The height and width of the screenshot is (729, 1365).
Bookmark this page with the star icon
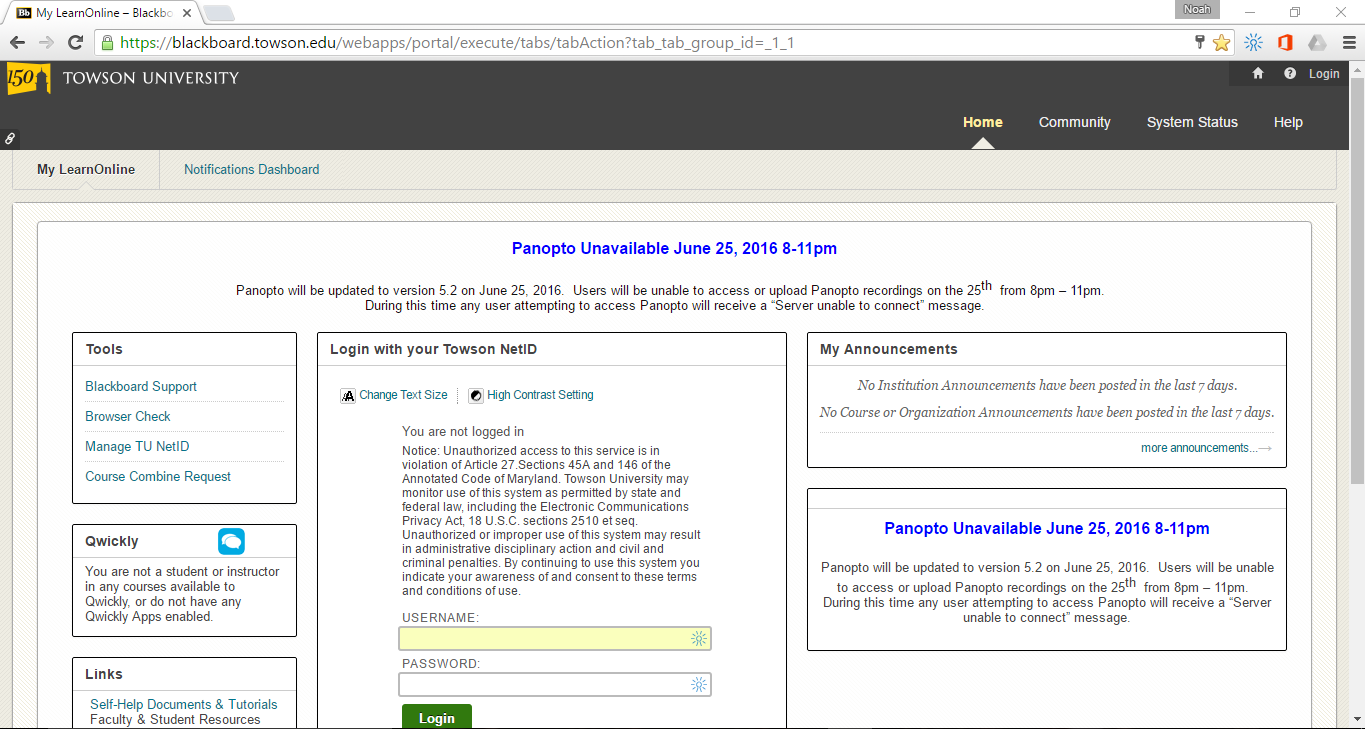tap(1221, 43)
